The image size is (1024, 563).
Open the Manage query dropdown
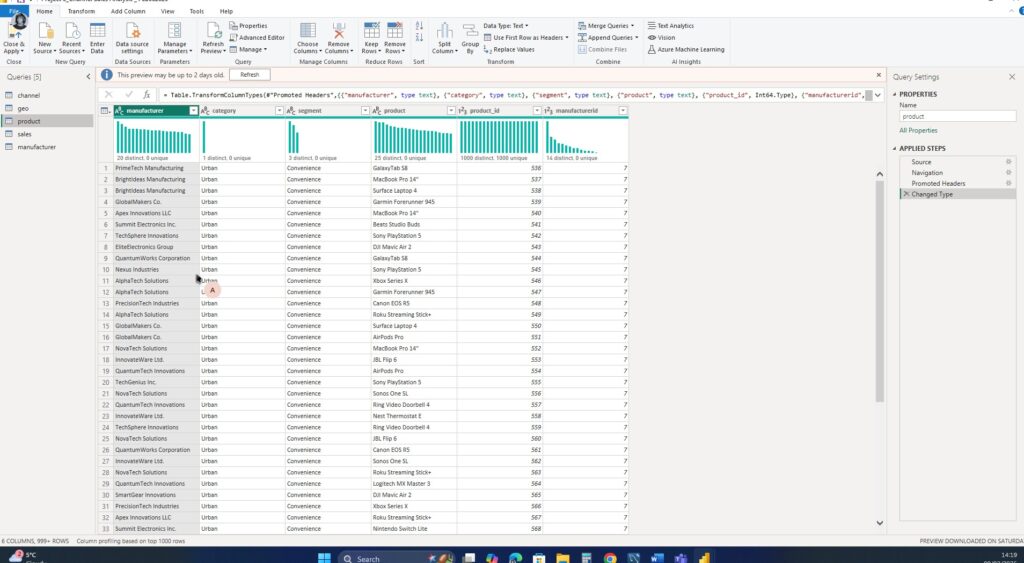click(x=248, y=49)
